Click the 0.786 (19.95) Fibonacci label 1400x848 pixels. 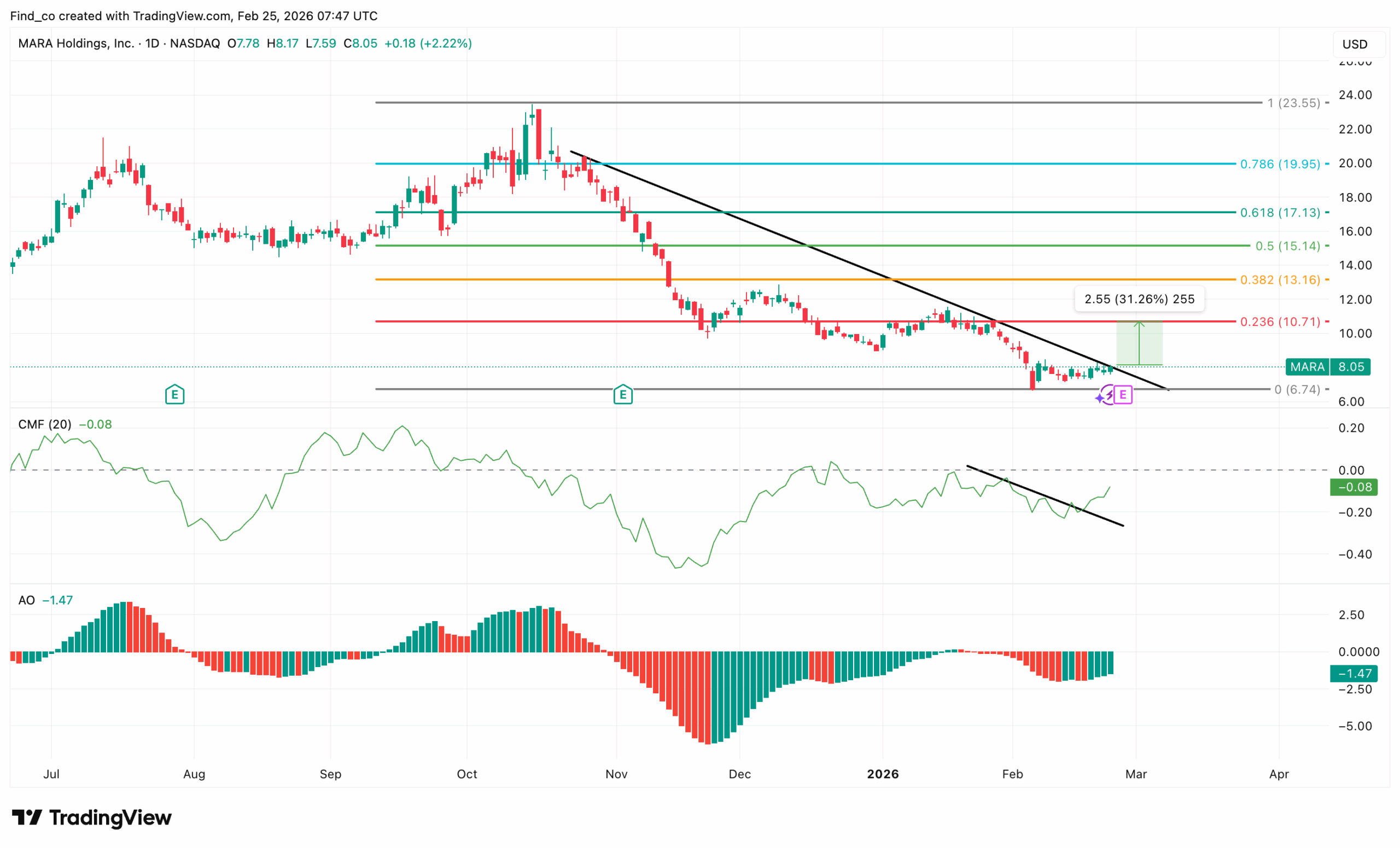1280,164
